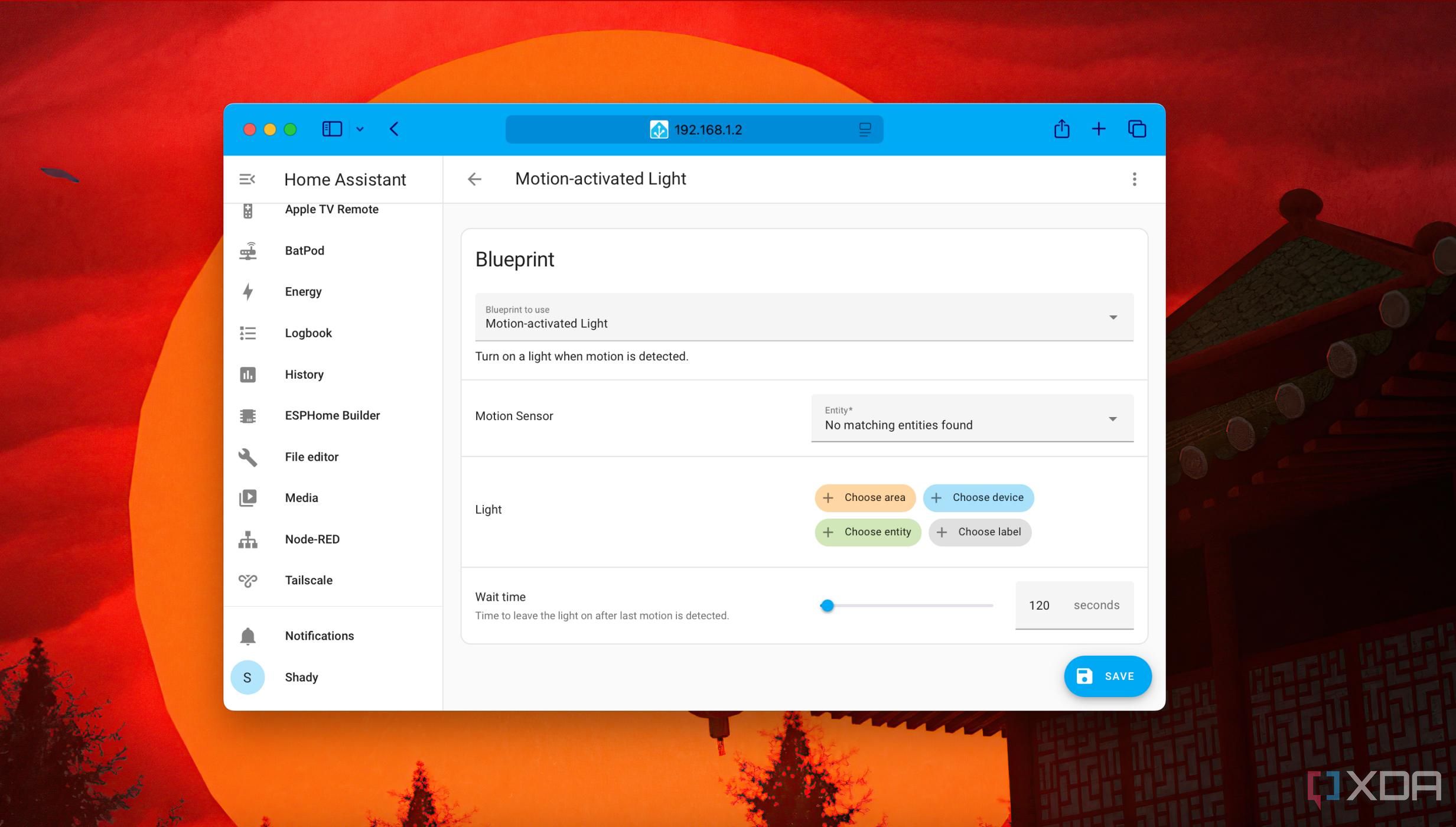This screenshot has height=827, width=1456.
Task: Click the yellow minimize window button
Action: (x=270, y=129)
